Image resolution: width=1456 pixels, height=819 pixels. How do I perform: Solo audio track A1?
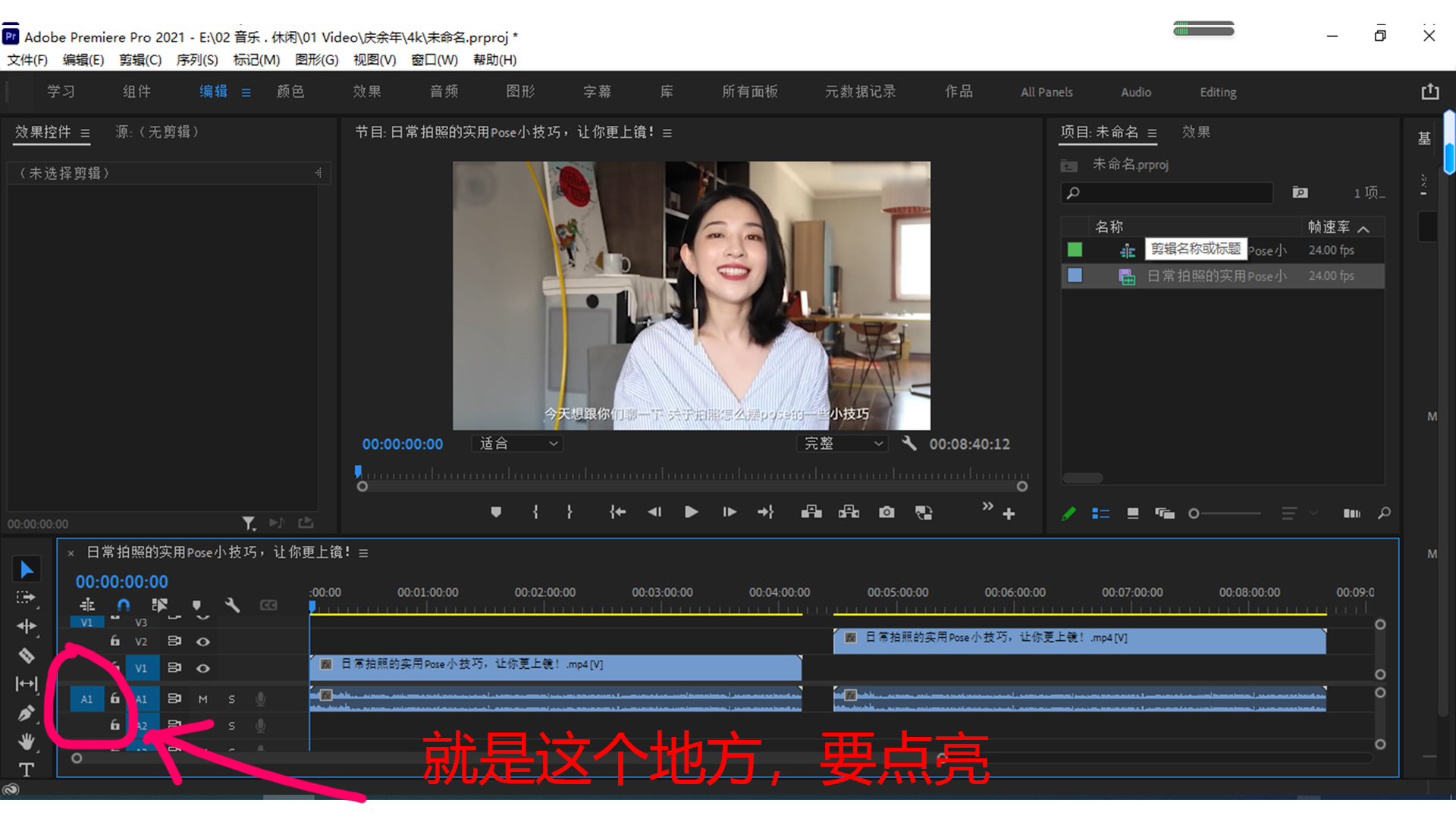point(231,699)
